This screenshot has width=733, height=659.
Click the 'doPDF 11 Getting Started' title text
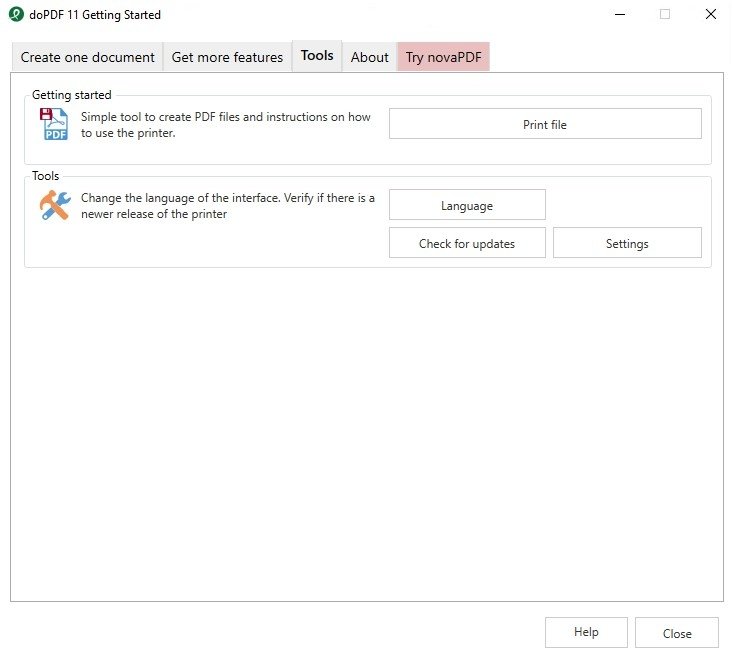tap(95, 15)
